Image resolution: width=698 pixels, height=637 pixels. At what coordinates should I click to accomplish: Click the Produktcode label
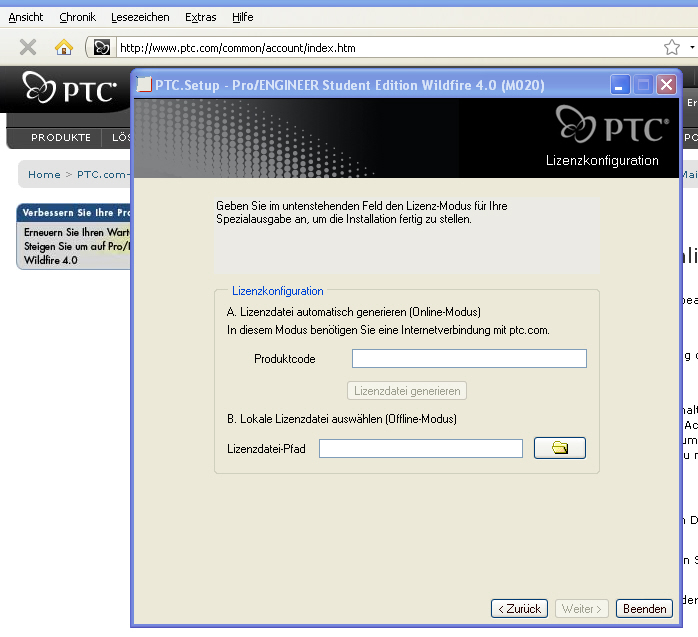[x=284, y=359]
